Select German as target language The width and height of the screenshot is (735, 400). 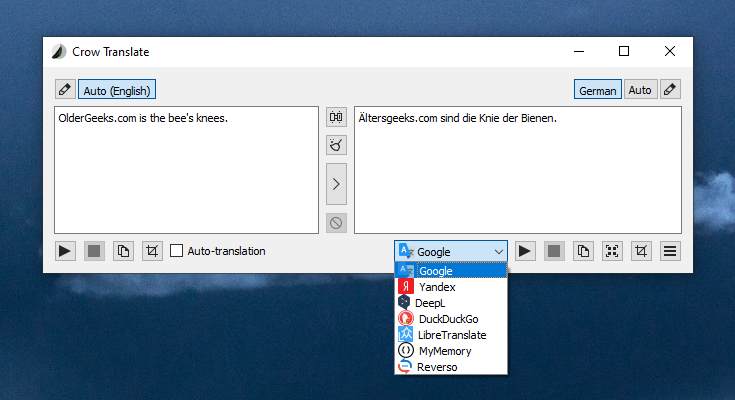pyautogui.click(x=598, y=90)
